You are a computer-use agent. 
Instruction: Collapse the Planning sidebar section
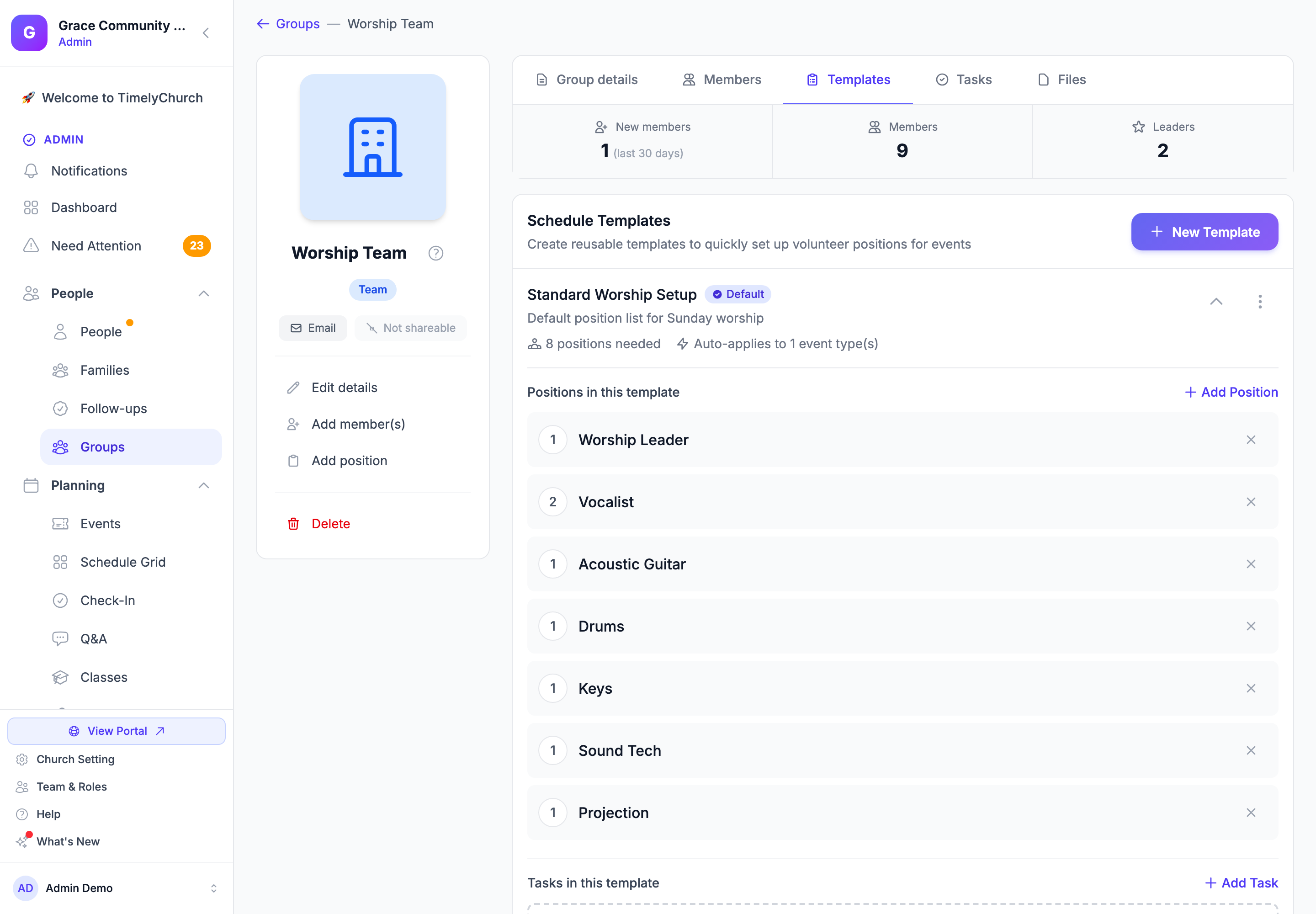pyautogui.click(x=204, y=486)
